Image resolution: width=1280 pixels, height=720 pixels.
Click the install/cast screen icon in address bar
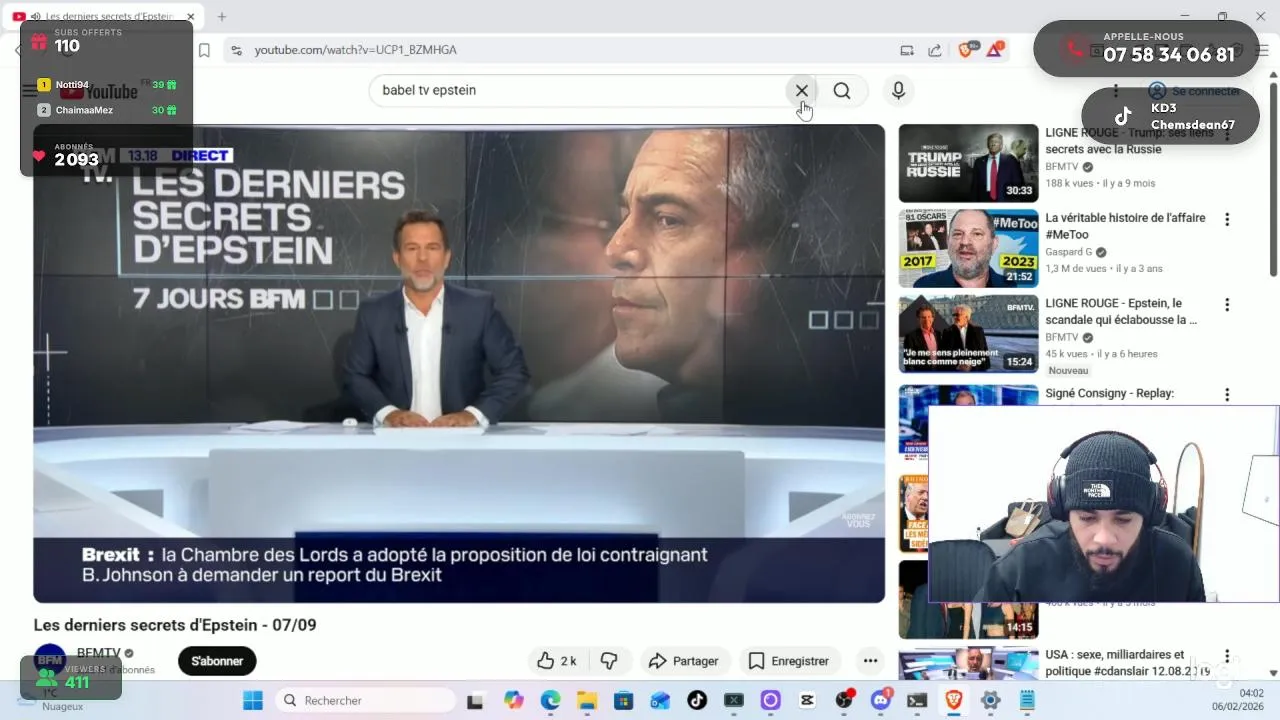point(907,50)
